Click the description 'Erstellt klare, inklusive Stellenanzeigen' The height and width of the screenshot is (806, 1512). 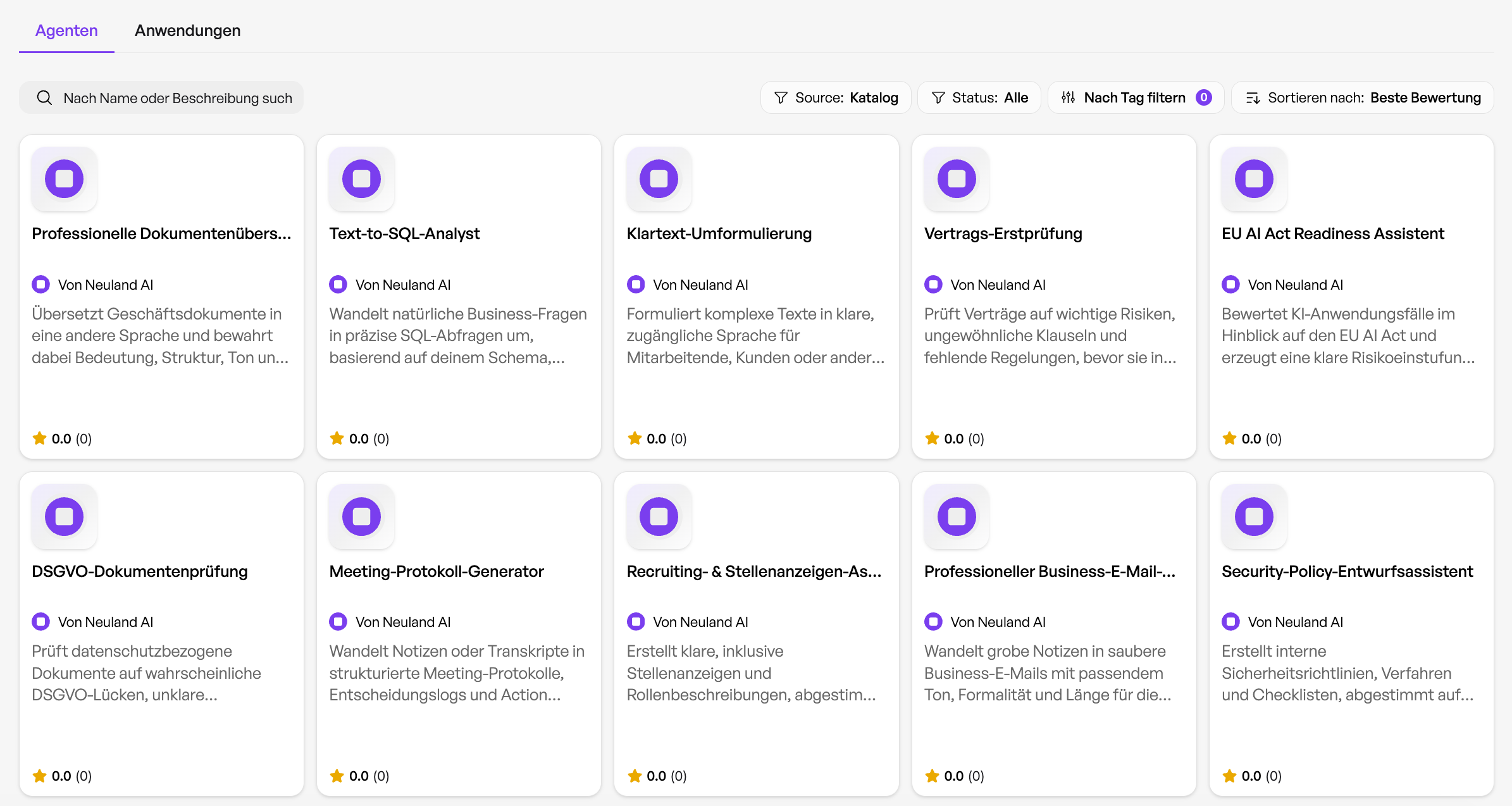pos(752,673)
